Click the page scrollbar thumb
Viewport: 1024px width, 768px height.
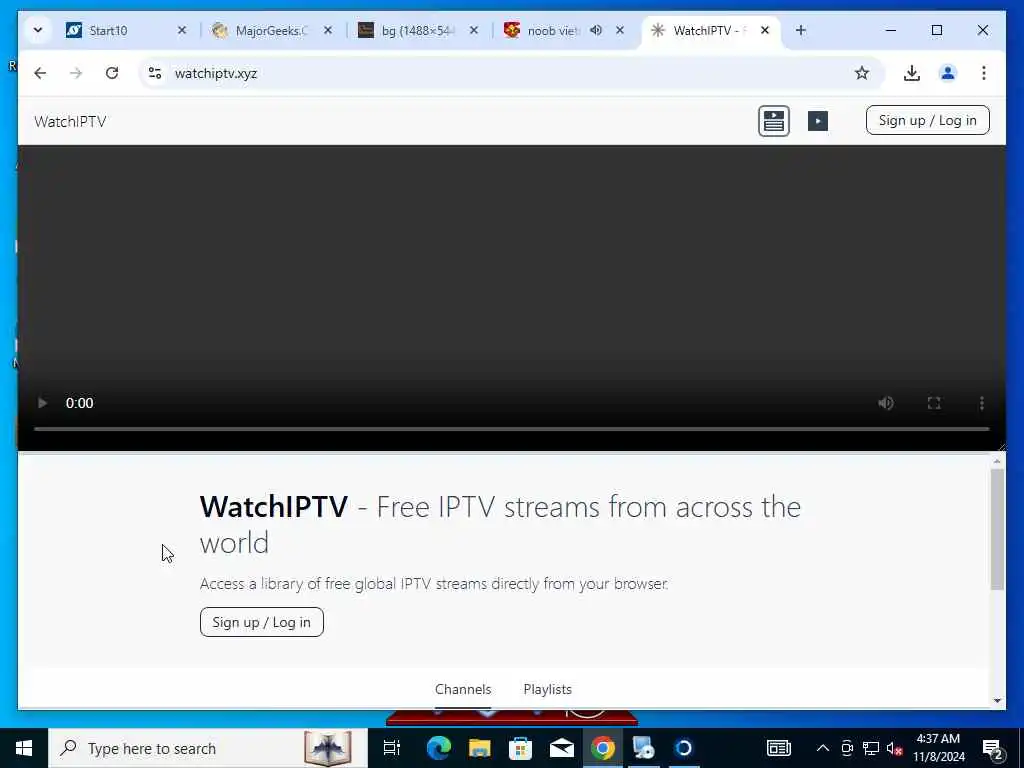click(997, 529)
